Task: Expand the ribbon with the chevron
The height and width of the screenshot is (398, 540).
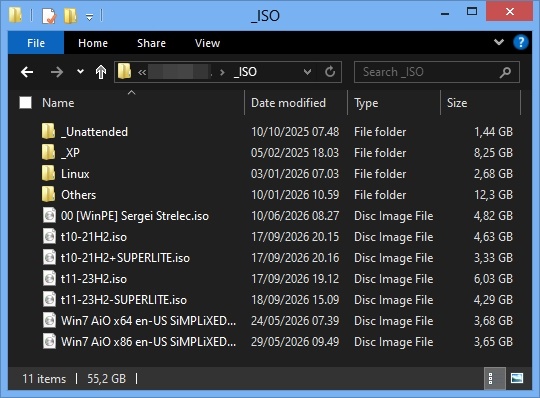Action: (499, 42)
